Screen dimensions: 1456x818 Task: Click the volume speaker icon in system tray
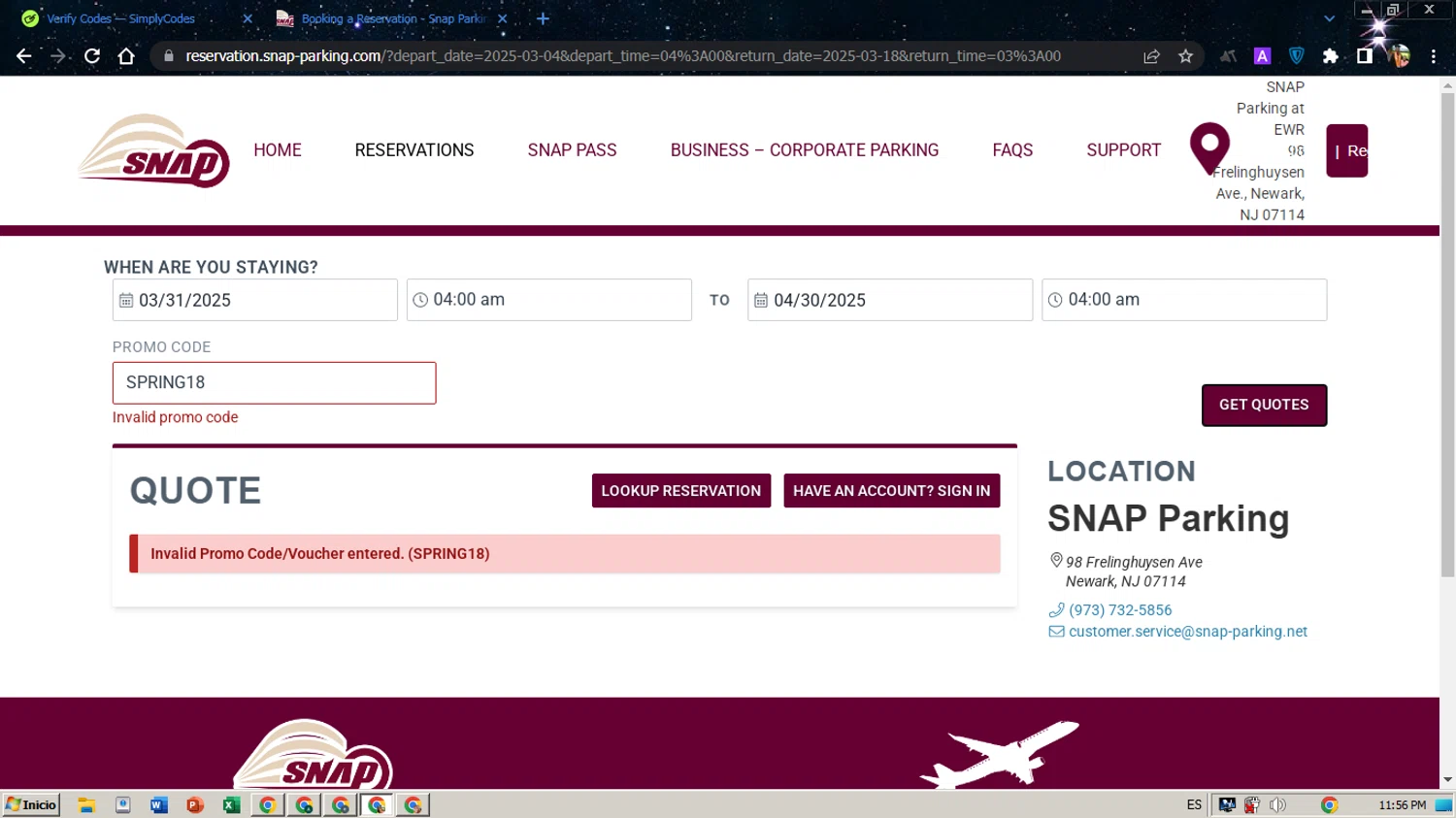[x=1277, y=805]
